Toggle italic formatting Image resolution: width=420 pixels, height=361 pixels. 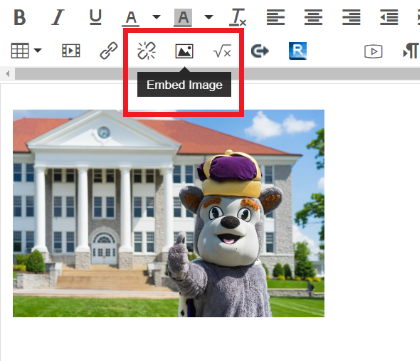(58, 17)
